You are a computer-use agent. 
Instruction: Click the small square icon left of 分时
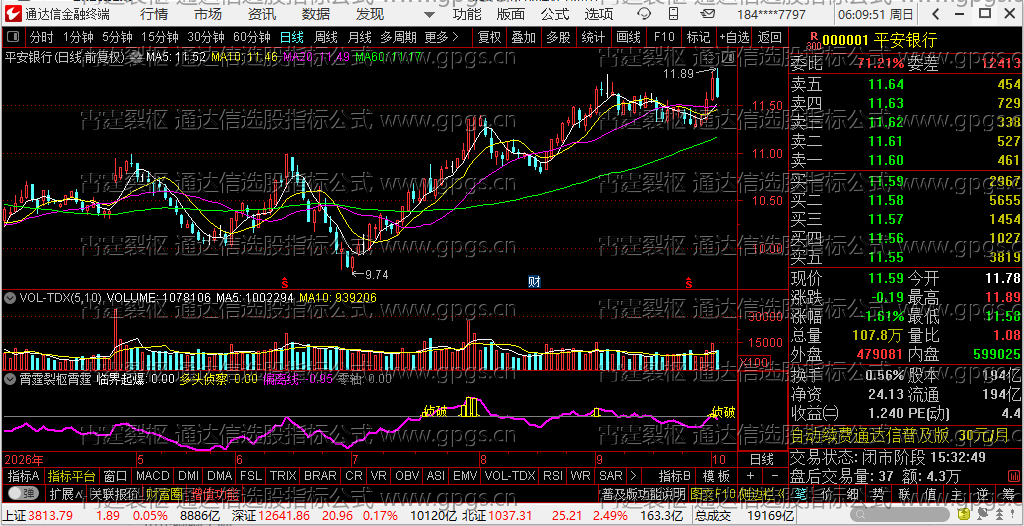14,37
